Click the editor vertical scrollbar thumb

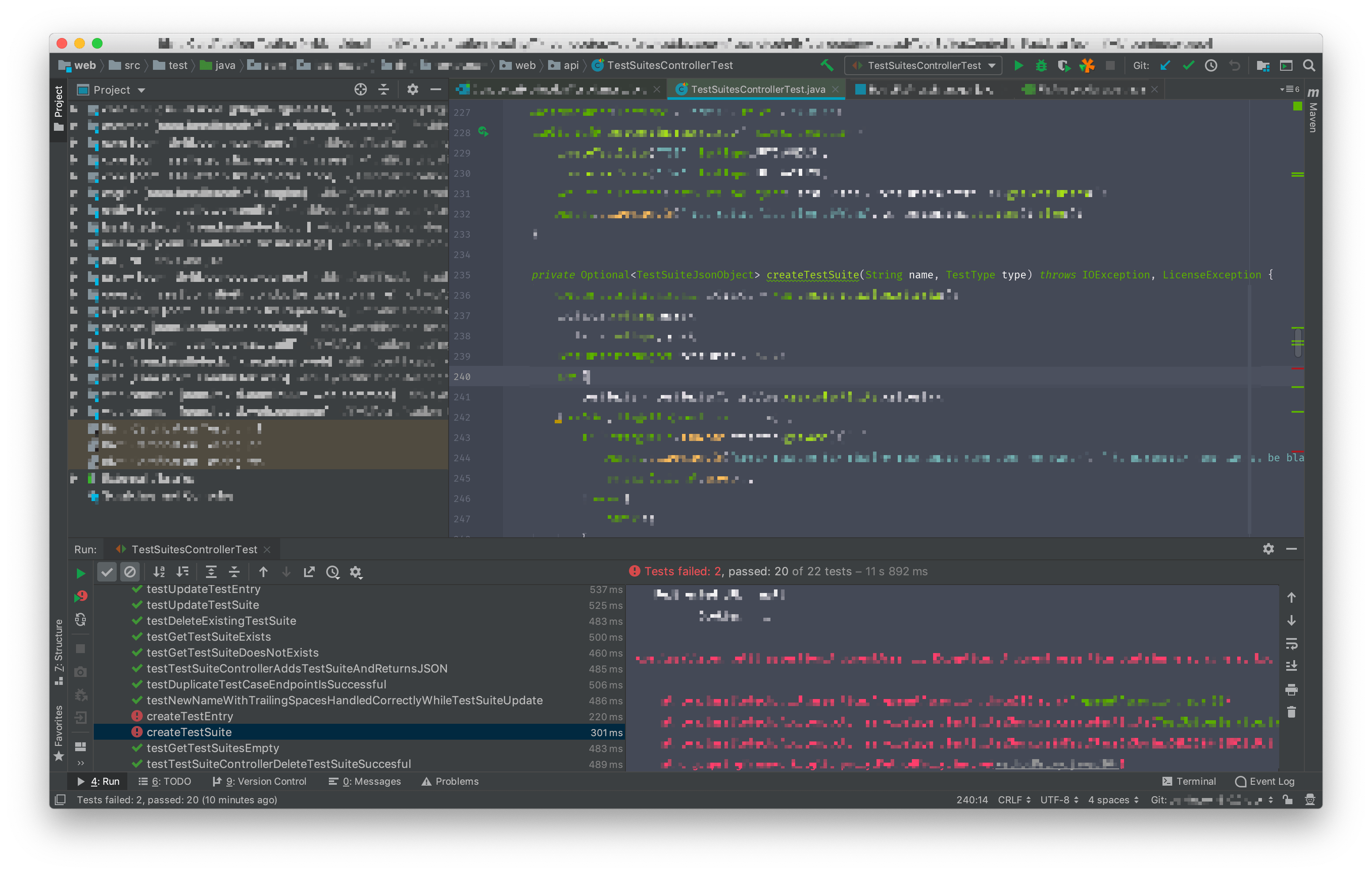(x=1297, y=342)
